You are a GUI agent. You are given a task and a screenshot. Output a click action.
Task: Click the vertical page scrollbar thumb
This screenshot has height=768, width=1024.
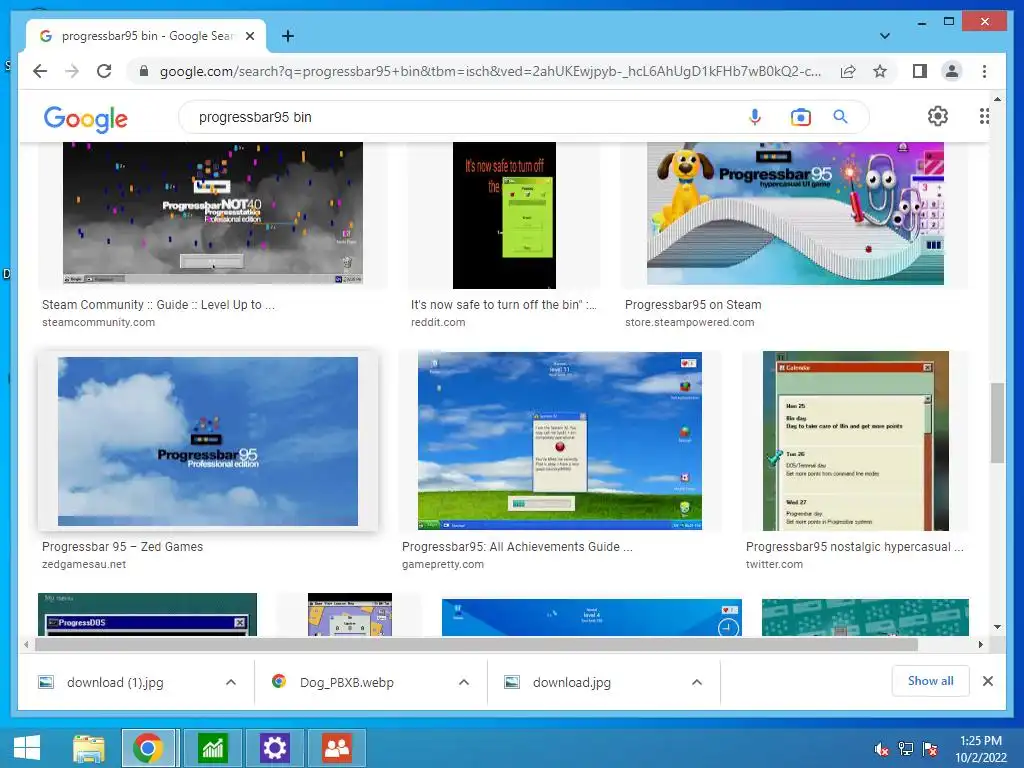click(997, 423)
